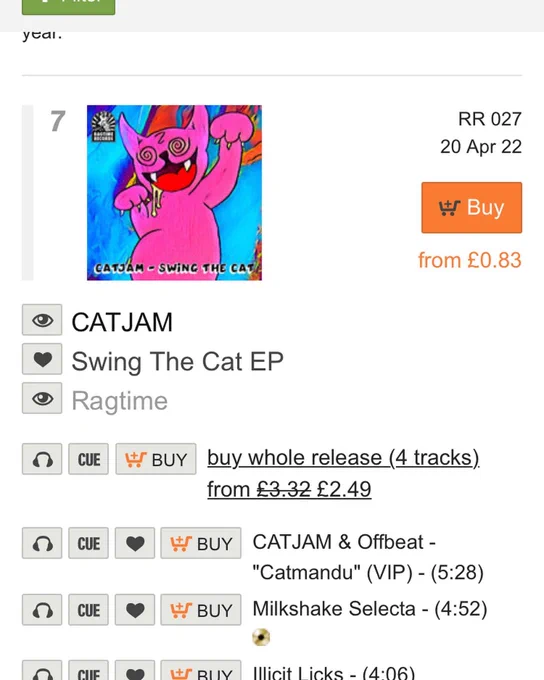Screen dimensions: 544x680
Task: Follow Ragtime label via eye icon
Action: tap(42, 398)
